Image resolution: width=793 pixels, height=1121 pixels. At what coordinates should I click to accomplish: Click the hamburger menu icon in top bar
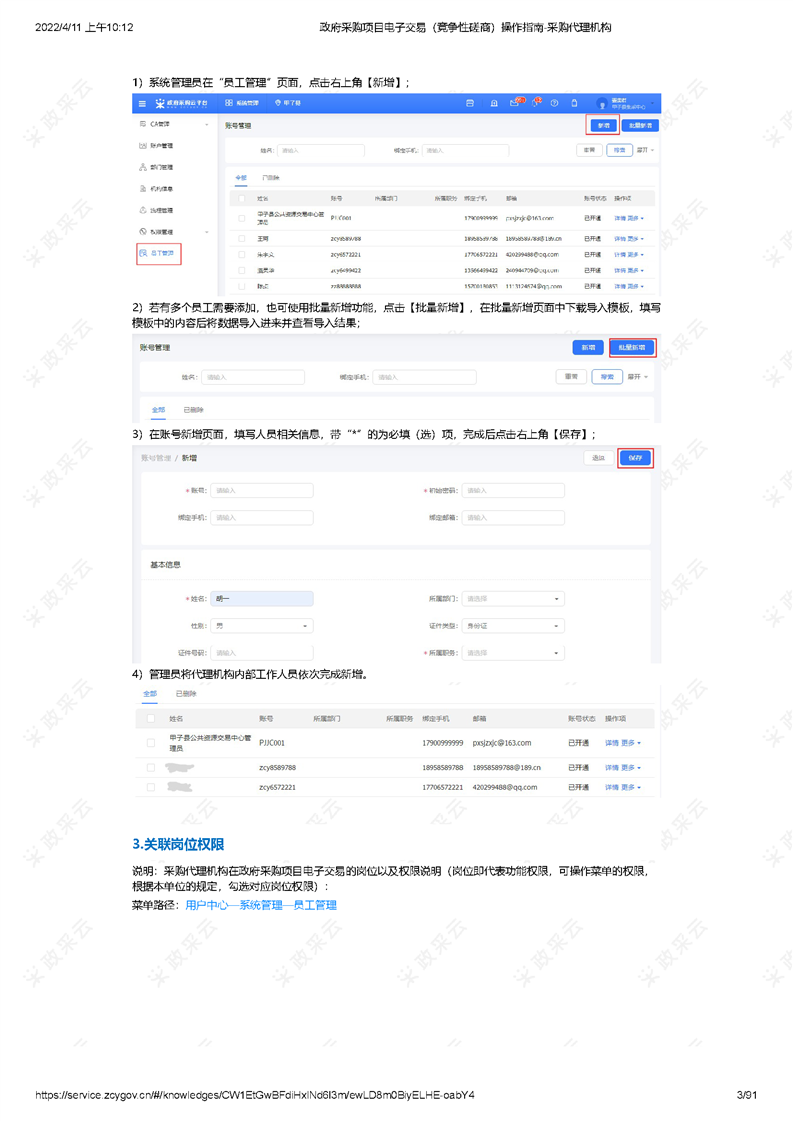(x=142, y=103)
